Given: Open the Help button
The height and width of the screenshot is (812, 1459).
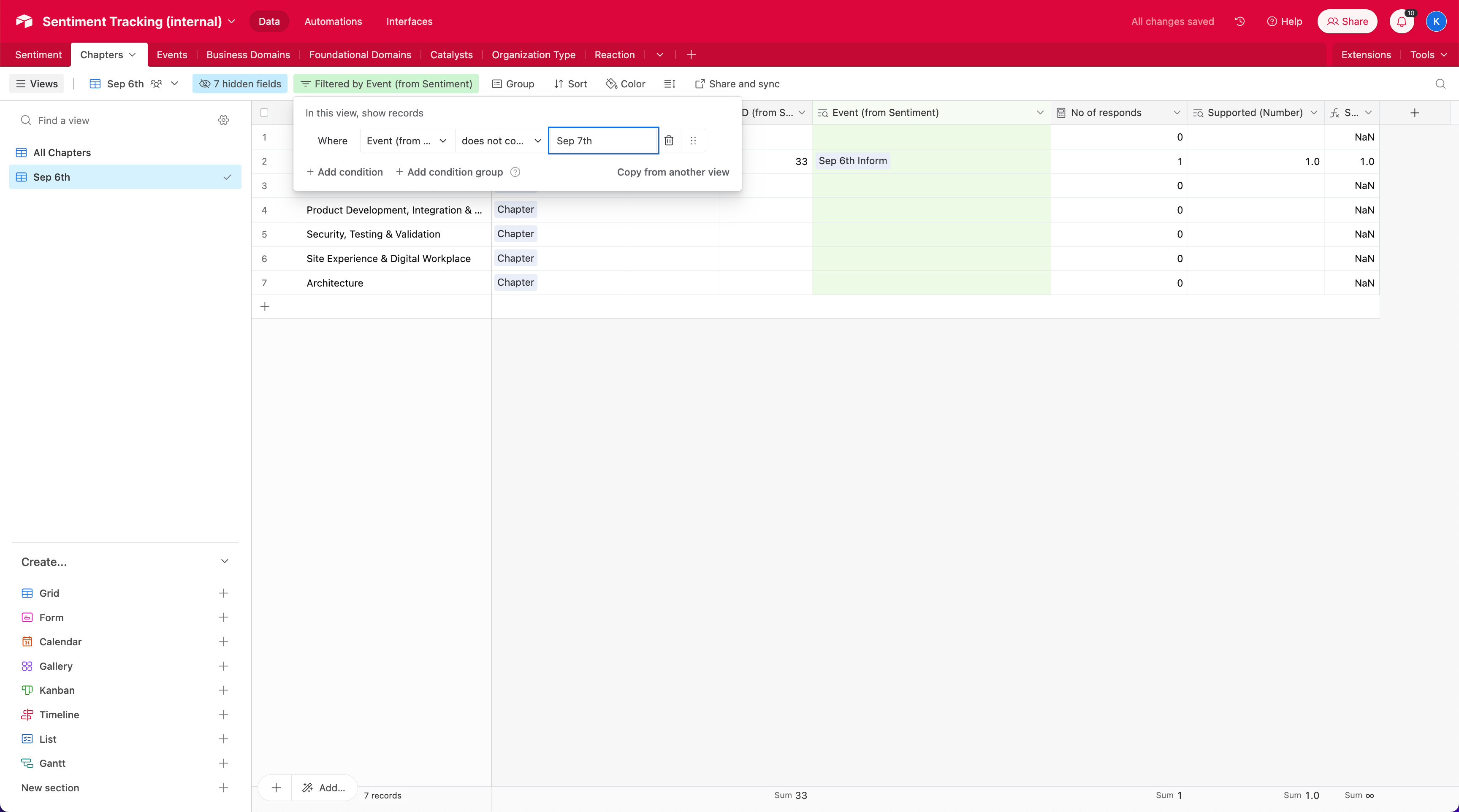Looking at the screenshot, I should point(1285,22).
